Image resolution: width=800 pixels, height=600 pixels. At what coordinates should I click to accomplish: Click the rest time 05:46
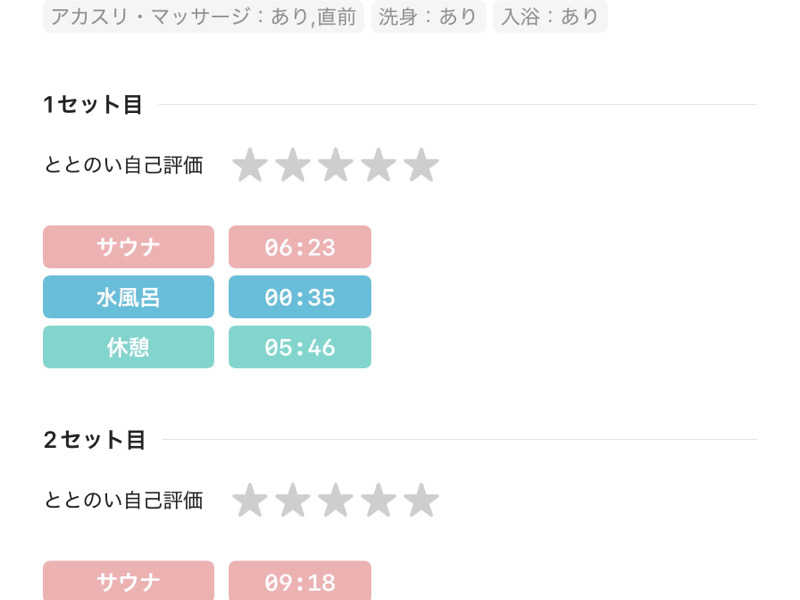[x=300, y=347]
